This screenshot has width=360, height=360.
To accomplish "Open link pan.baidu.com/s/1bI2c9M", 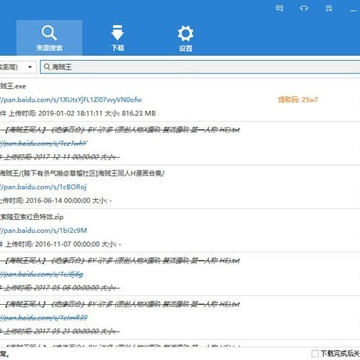I will 44,230.
